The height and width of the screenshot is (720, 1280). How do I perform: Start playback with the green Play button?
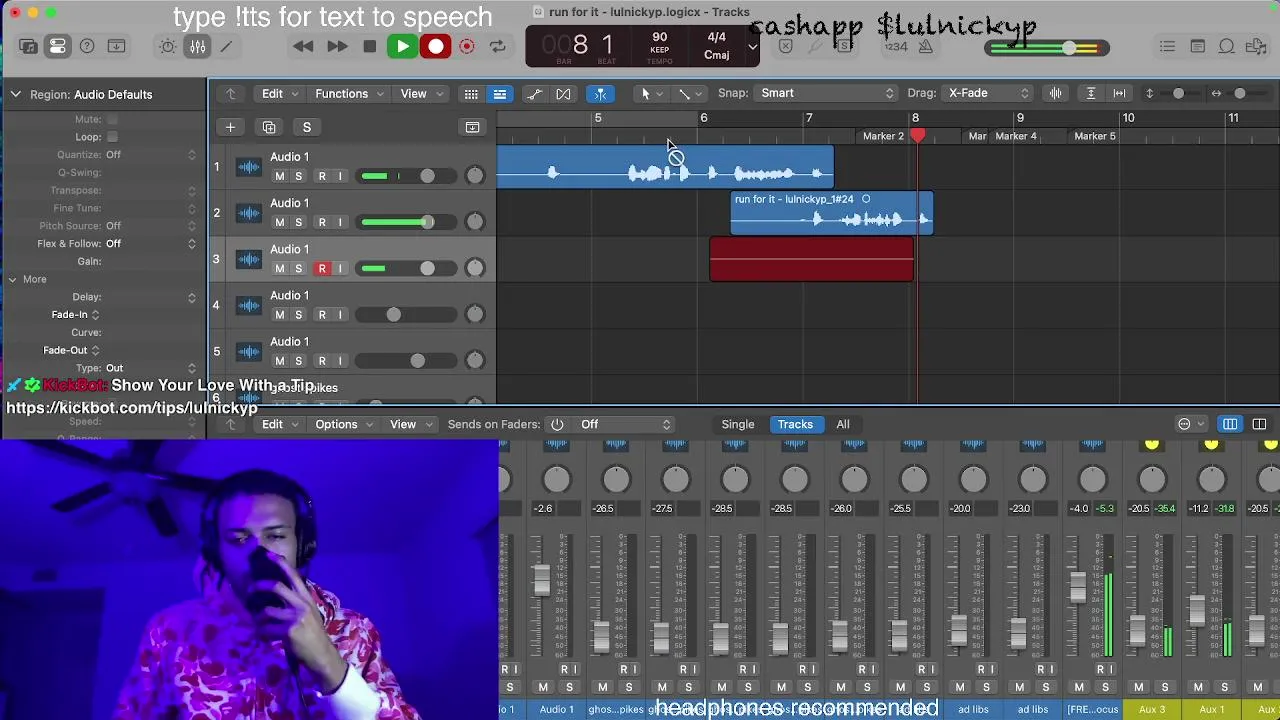coord(402,46)
